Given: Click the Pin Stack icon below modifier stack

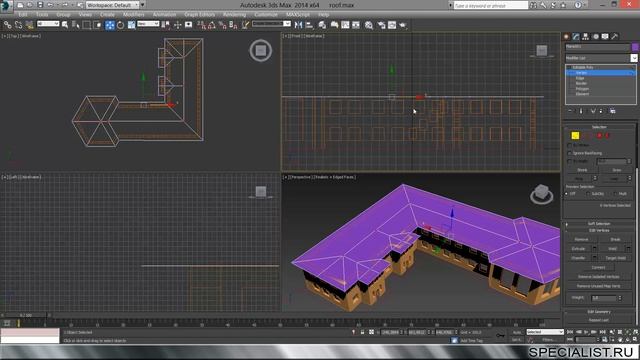Looking at the screenshot, I should point(570,111).
